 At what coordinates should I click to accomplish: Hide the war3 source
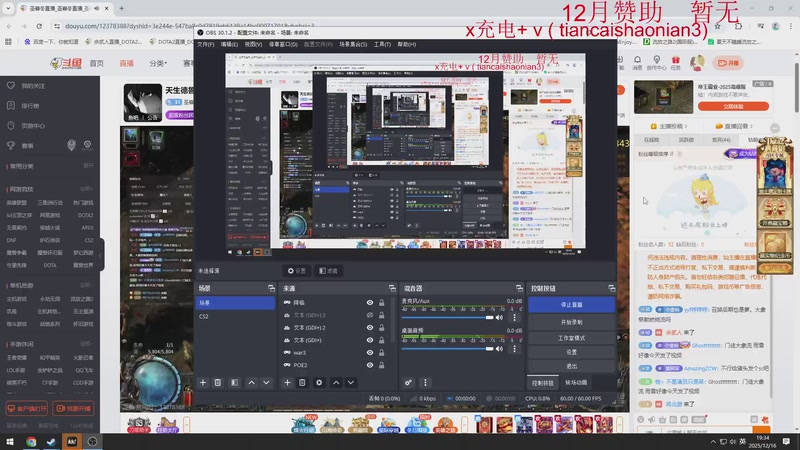[x=370, y=353]
